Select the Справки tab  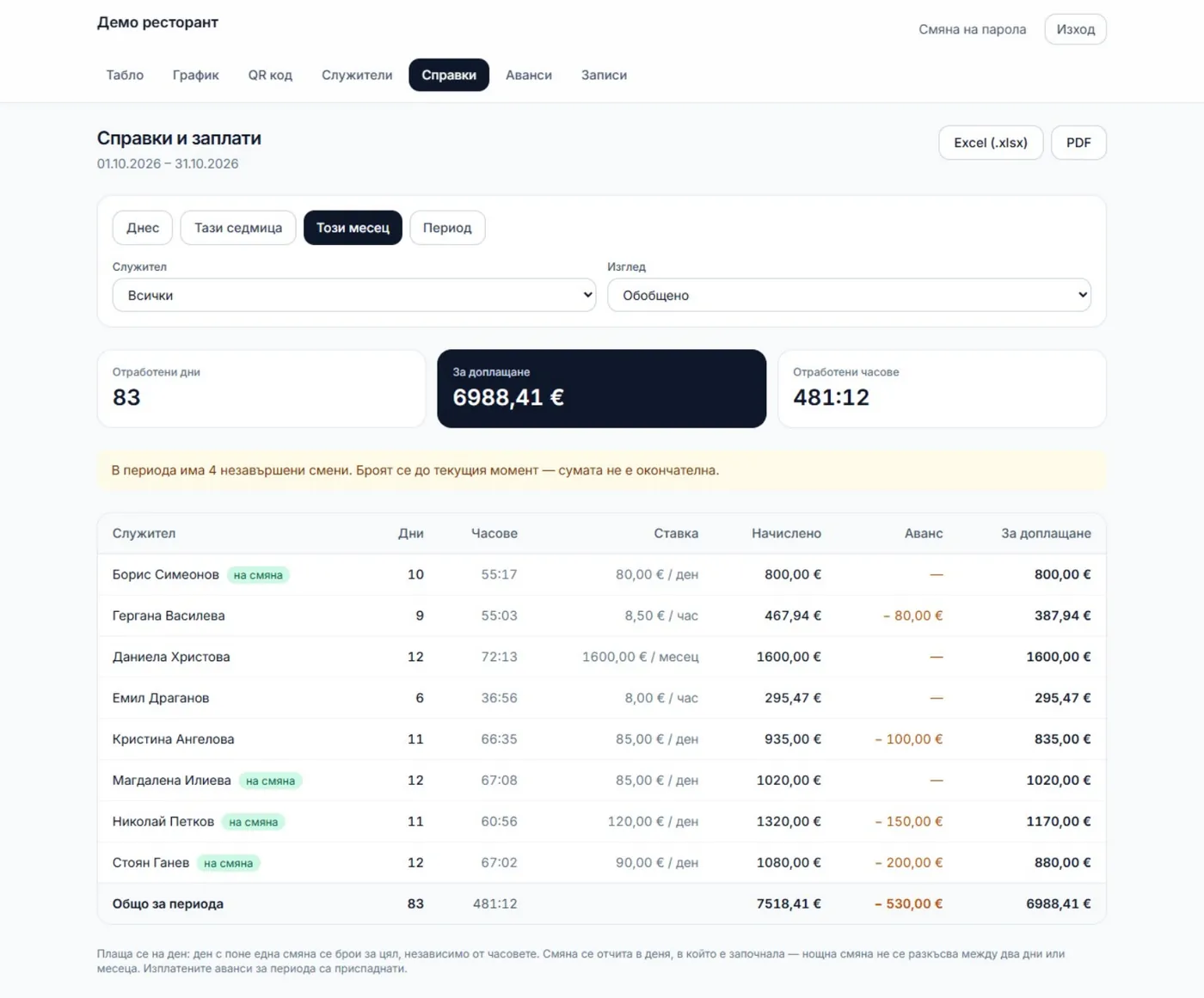[x=449, y=75]
